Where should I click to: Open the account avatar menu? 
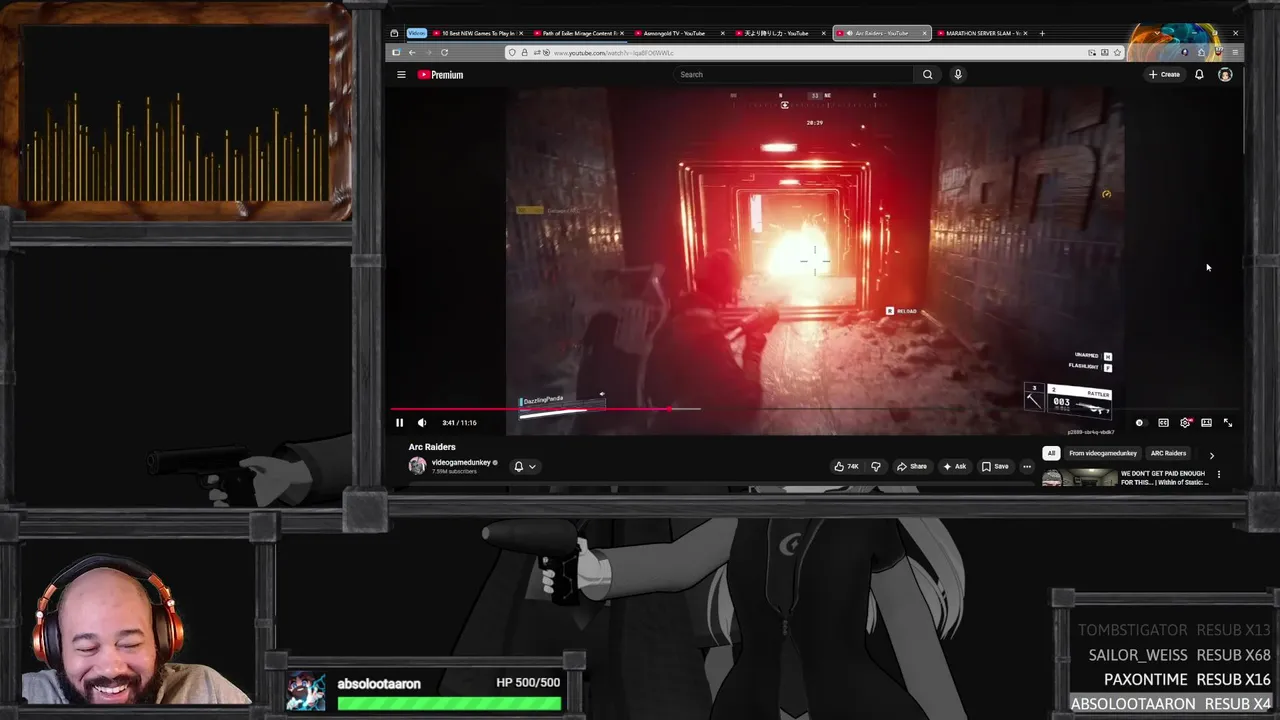[x=1225, y=74]
